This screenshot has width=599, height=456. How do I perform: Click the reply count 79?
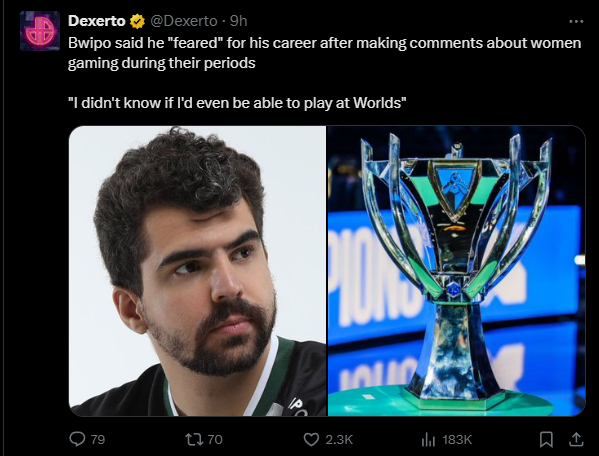pos(98,440)
